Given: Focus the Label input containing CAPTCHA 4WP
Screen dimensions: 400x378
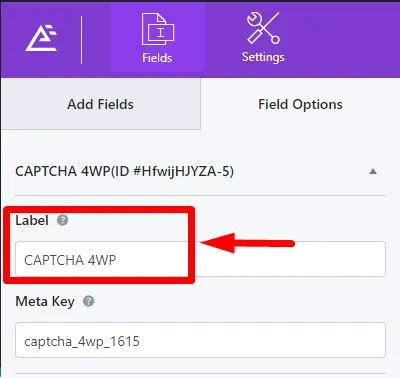Looking at the screenshot, I should pyautogui.click(x=200, y=259).
